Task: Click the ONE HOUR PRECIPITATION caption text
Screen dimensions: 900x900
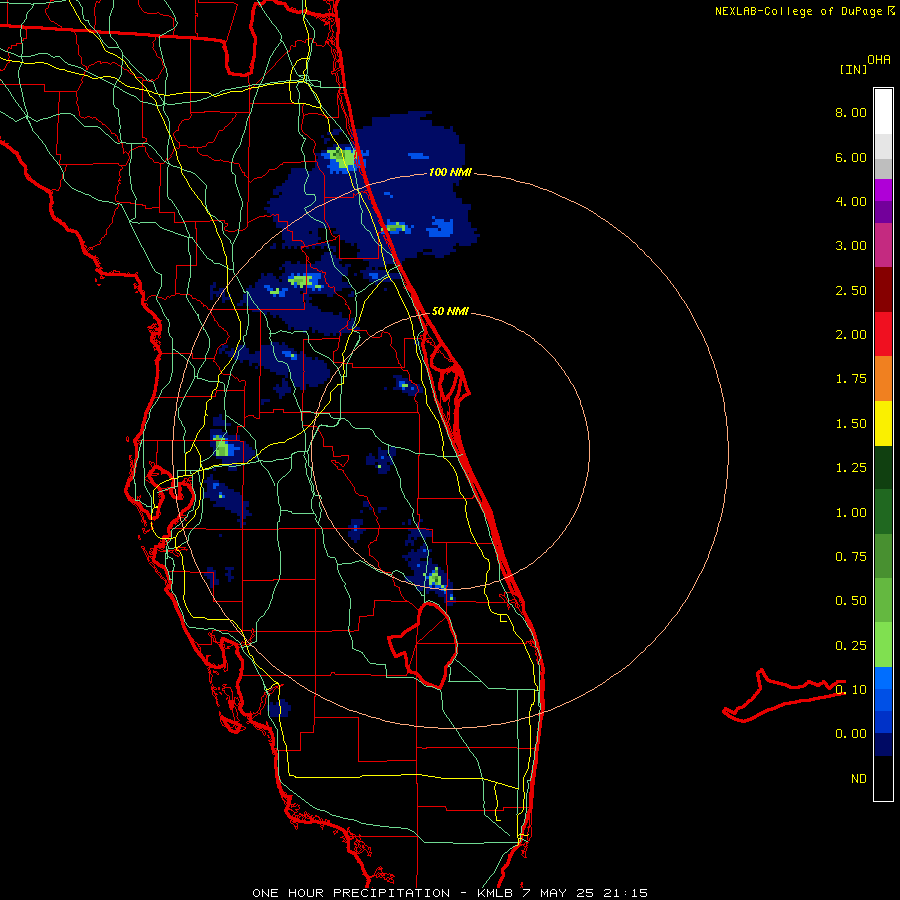Action: 351,893
